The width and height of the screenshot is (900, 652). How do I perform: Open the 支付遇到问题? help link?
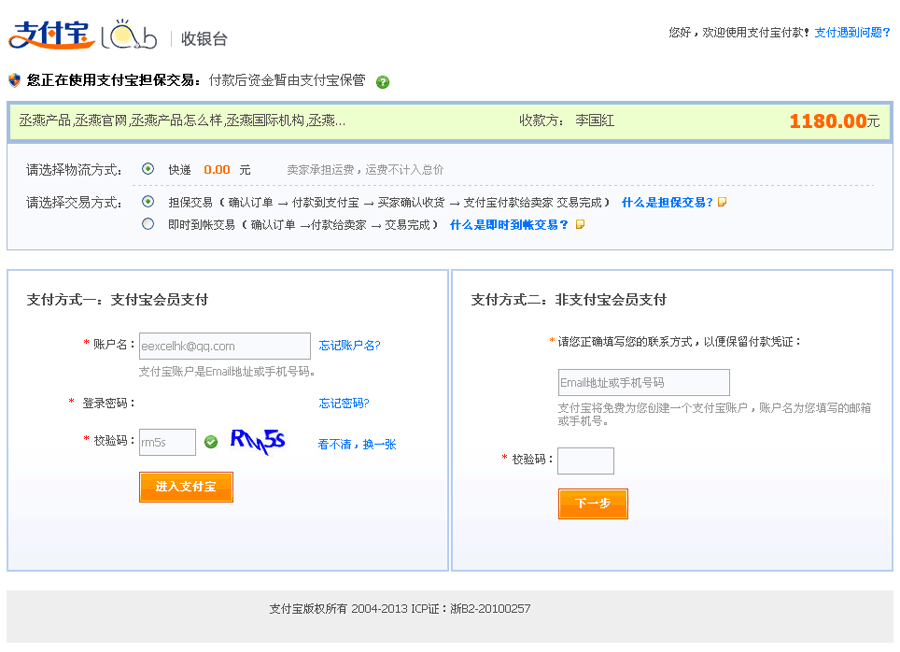(x=852, y=32)
